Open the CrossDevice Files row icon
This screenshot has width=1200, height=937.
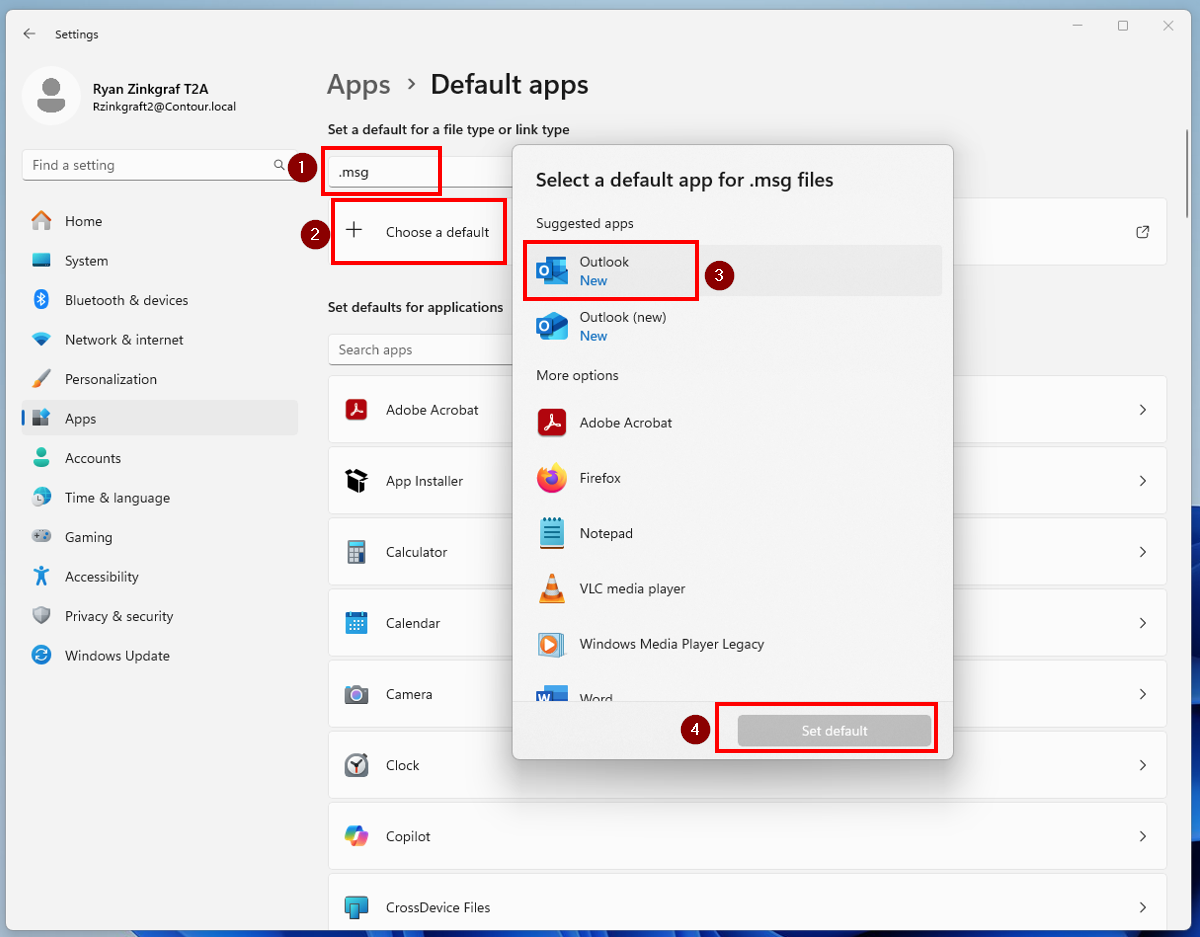point(357,907)
